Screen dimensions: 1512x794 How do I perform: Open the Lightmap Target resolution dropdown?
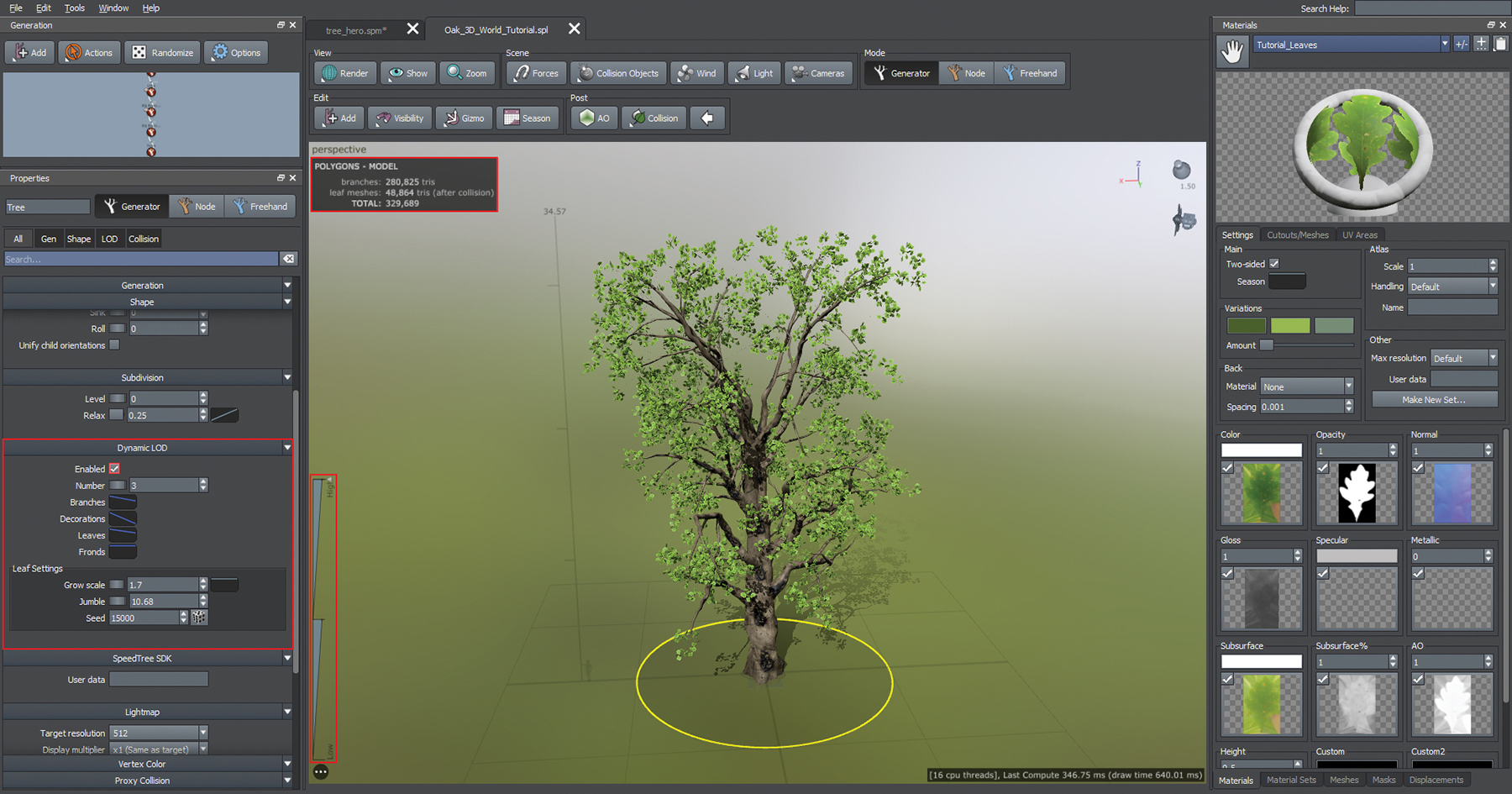click(x=159, y=733)
